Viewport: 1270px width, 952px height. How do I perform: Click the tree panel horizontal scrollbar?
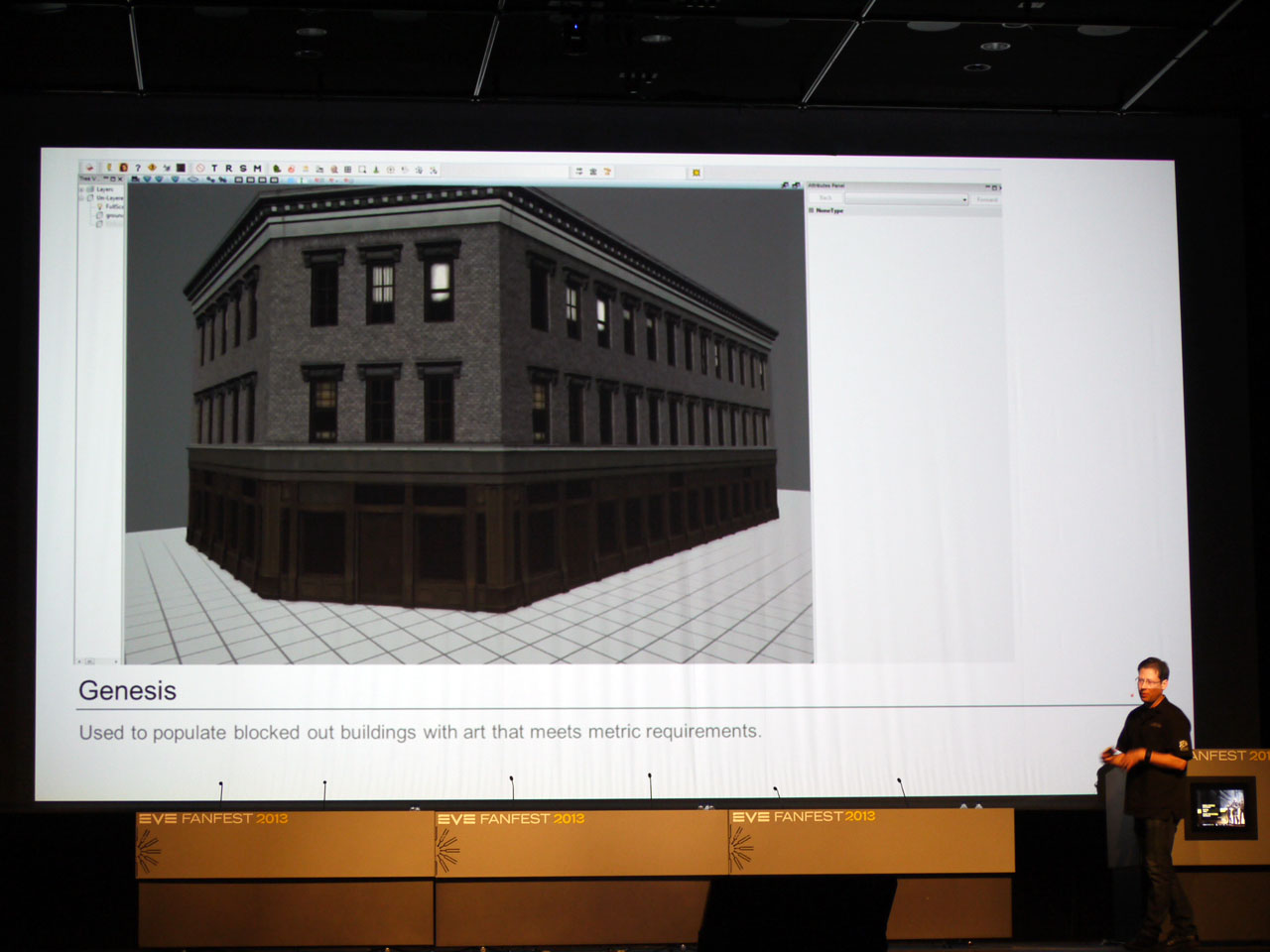[x=98, y=659]
